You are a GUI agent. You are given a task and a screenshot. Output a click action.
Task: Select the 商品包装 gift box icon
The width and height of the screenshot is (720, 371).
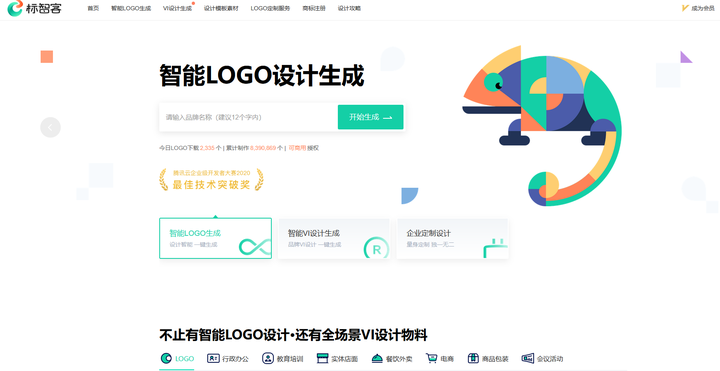473,359
